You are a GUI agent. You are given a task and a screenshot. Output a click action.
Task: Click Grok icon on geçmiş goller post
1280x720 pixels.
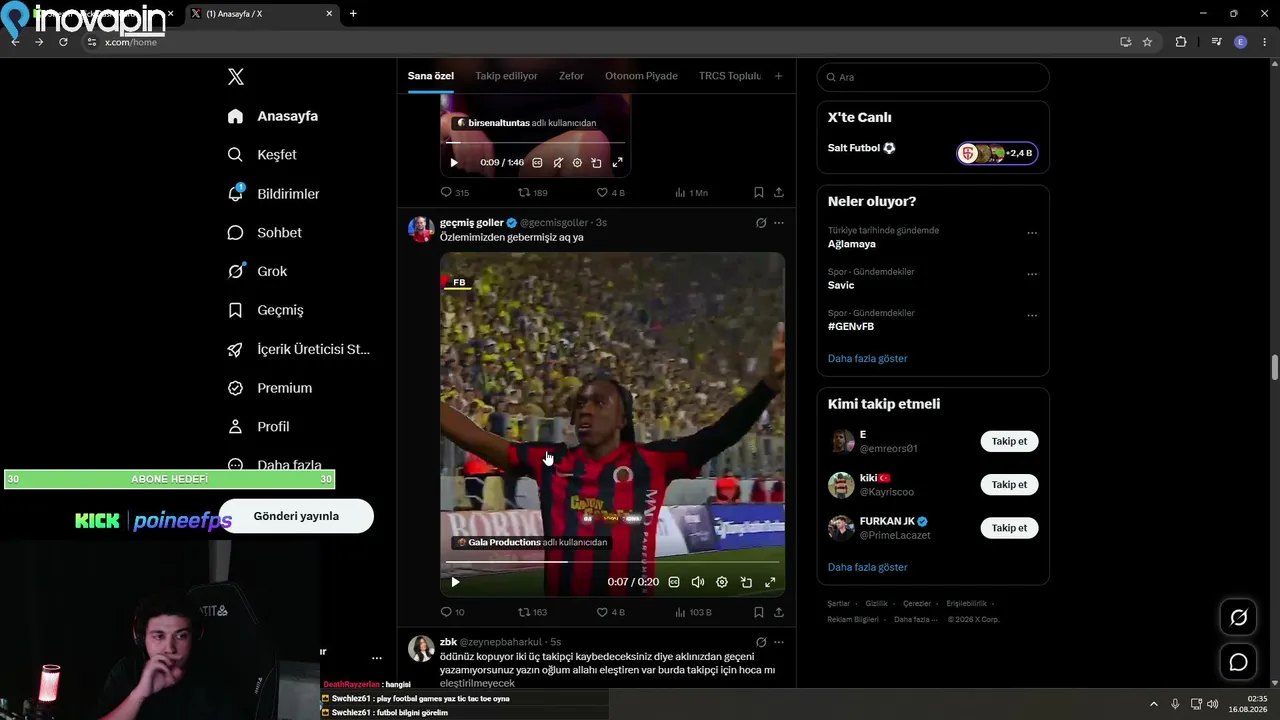coord(761,223)
